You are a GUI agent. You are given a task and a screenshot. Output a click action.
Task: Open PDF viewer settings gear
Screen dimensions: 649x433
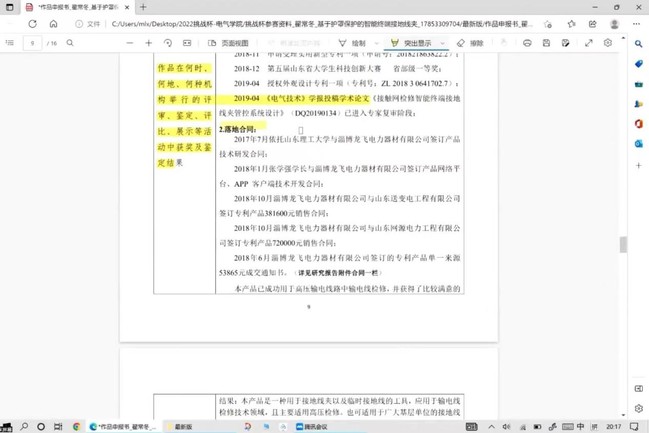click(608, 43)
